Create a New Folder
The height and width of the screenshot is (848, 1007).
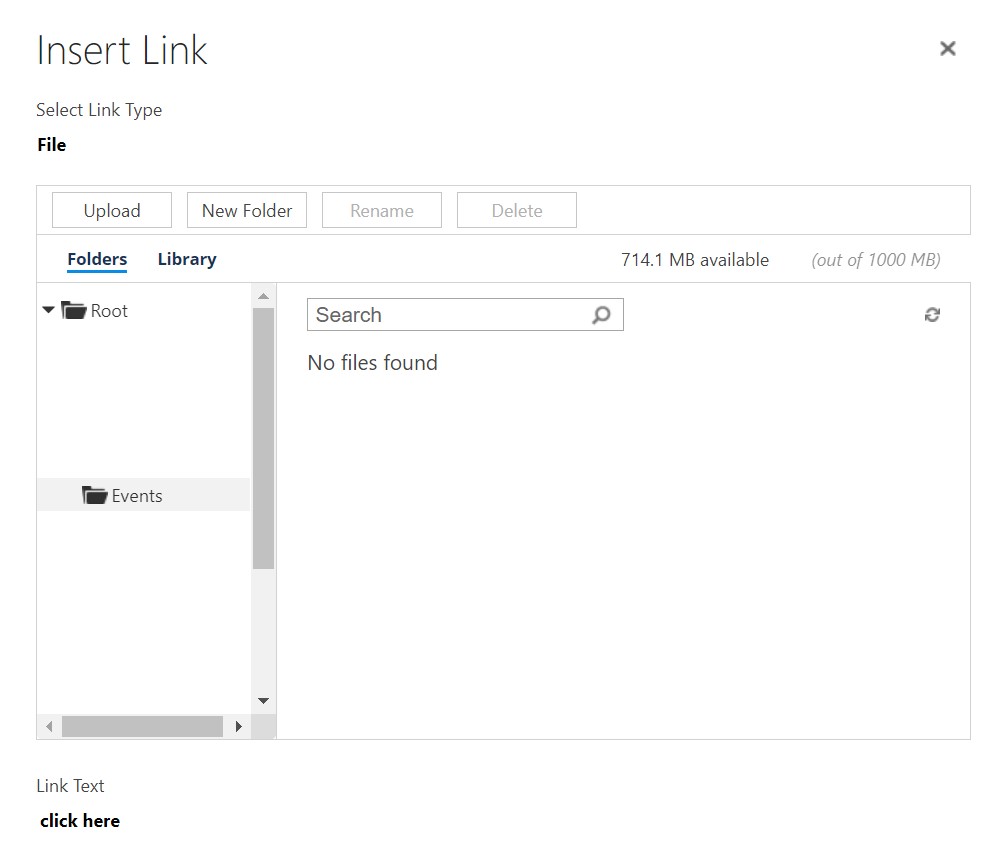(x=247, y=210)
